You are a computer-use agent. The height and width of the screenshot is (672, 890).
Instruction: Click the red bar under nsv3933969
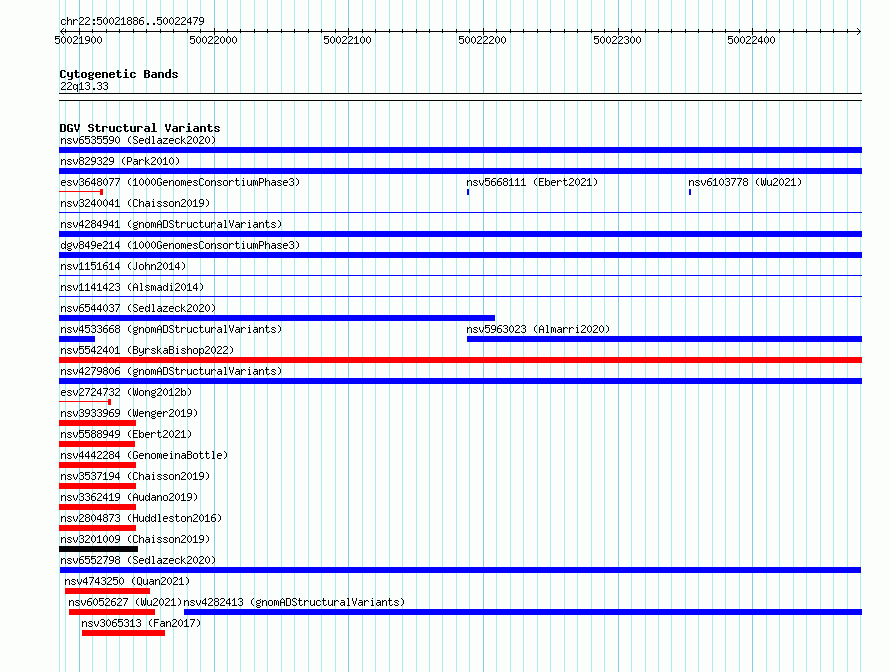click(x=98, y=423)
